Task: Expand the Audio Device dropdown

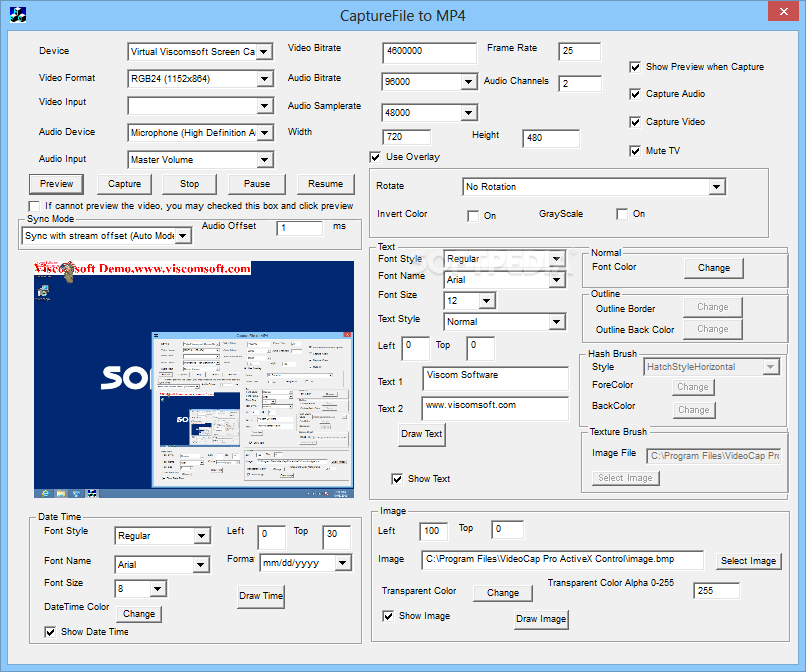Action: [264, 133]
